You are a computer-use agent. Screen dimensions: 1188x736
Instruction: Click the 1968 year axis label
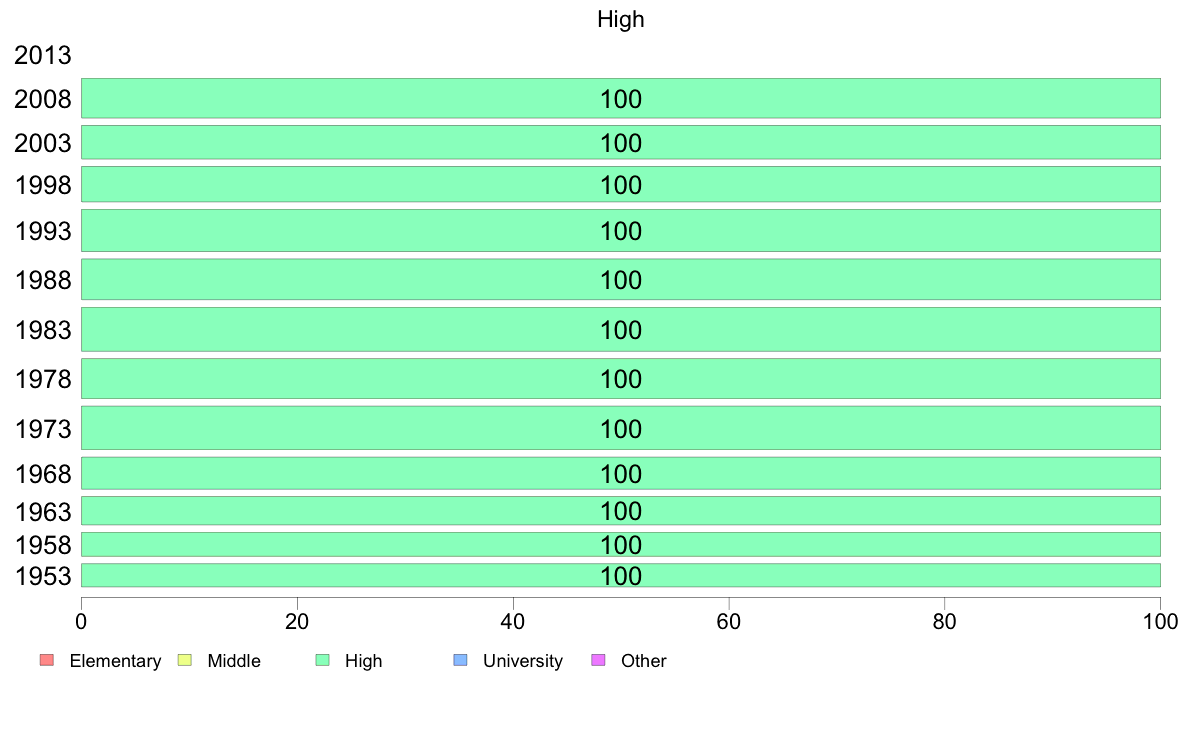(x=43, y=474)
